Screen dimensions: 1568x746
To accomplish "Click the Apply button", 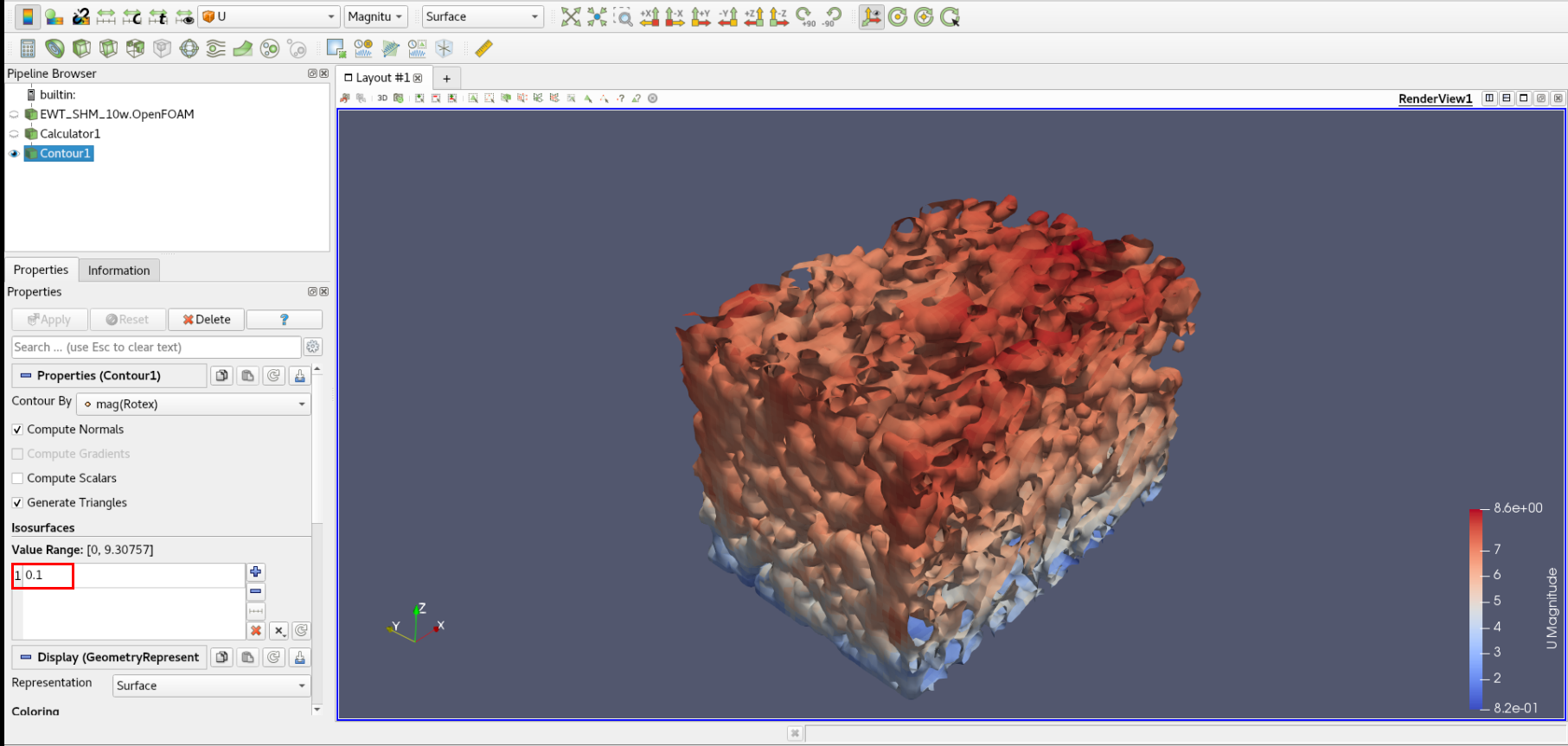I will (50, 320).
